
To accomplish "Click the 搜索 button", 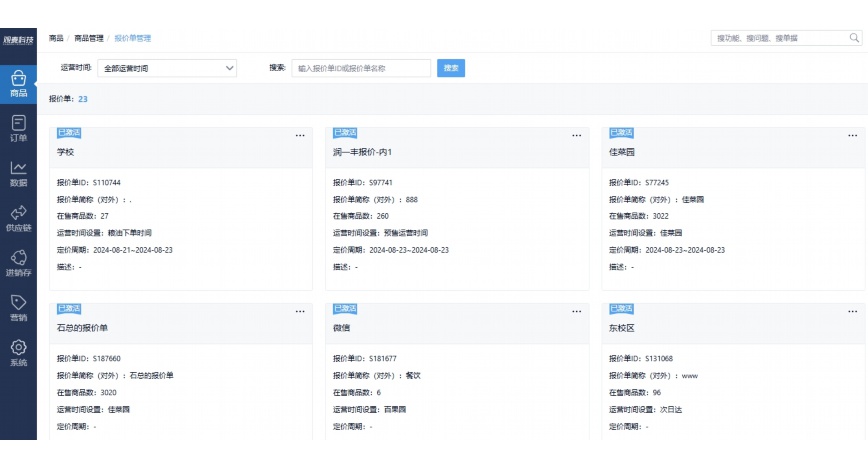I will (x=451, y=68).
